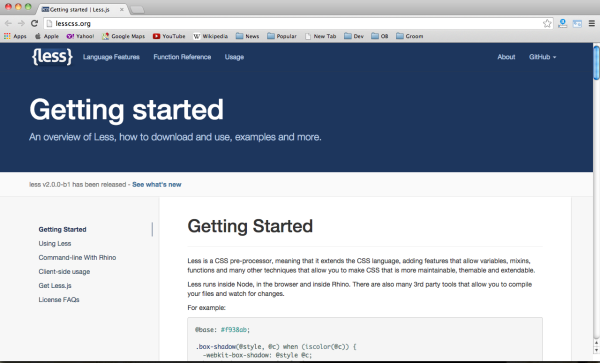Open the New Tab bookmark
This screenshot has height=363, width=600.
(320, 36)
